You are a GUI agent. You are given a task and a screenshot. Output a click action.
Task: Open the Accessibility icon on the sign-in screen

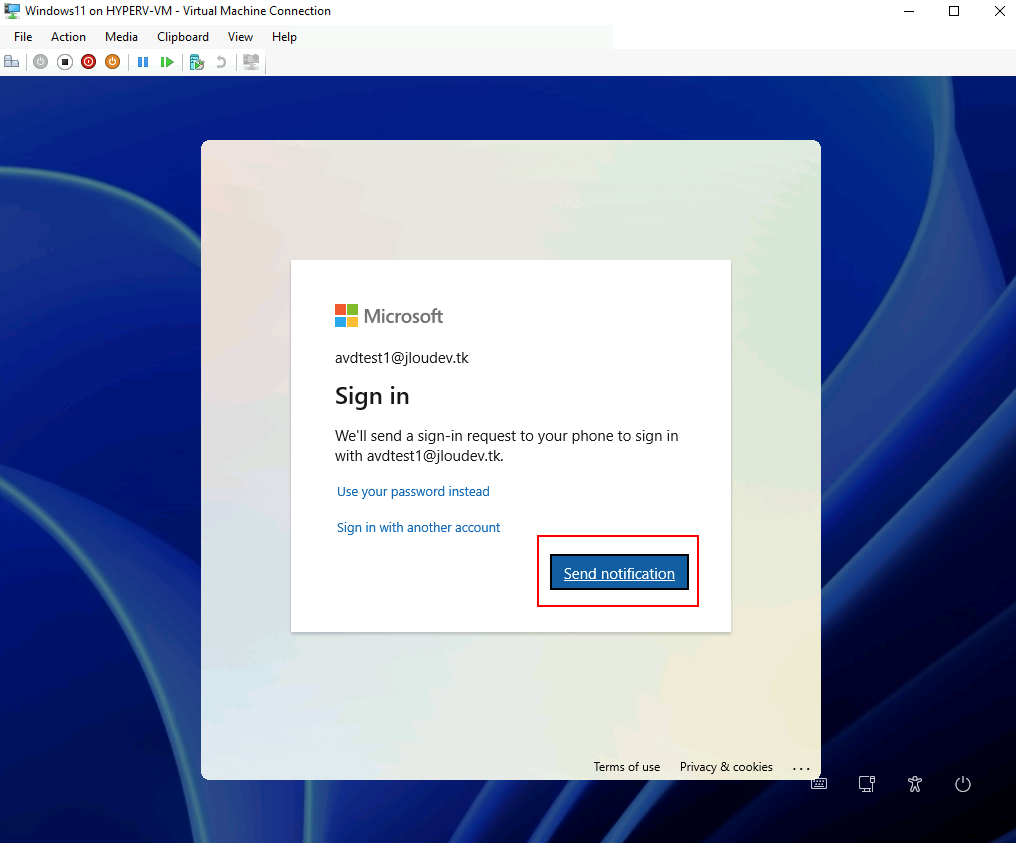[x=915, y=783]
